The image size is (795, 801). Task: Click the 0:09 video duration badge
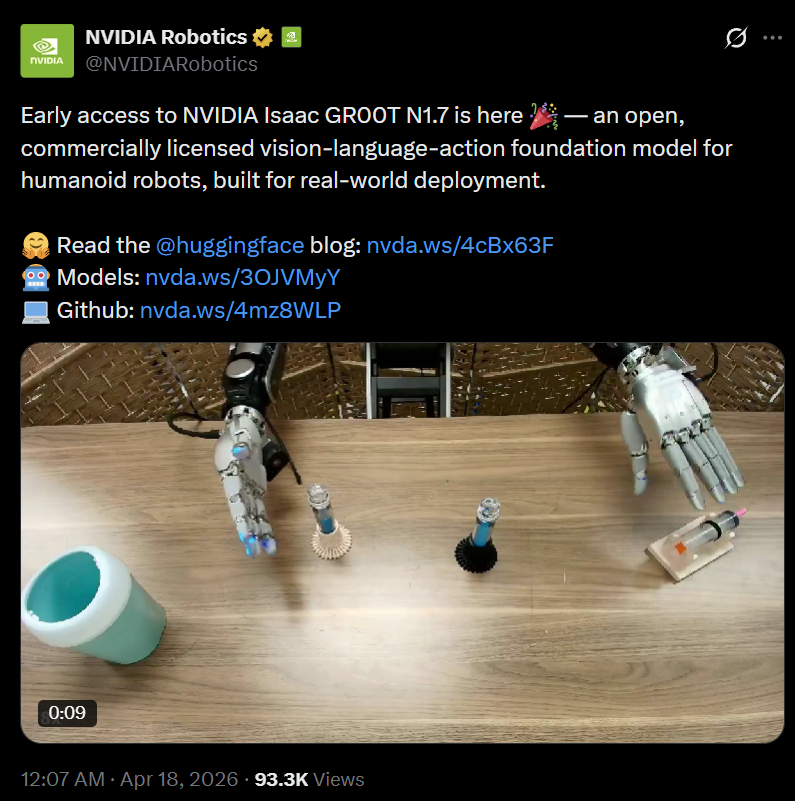click(67, 713)
